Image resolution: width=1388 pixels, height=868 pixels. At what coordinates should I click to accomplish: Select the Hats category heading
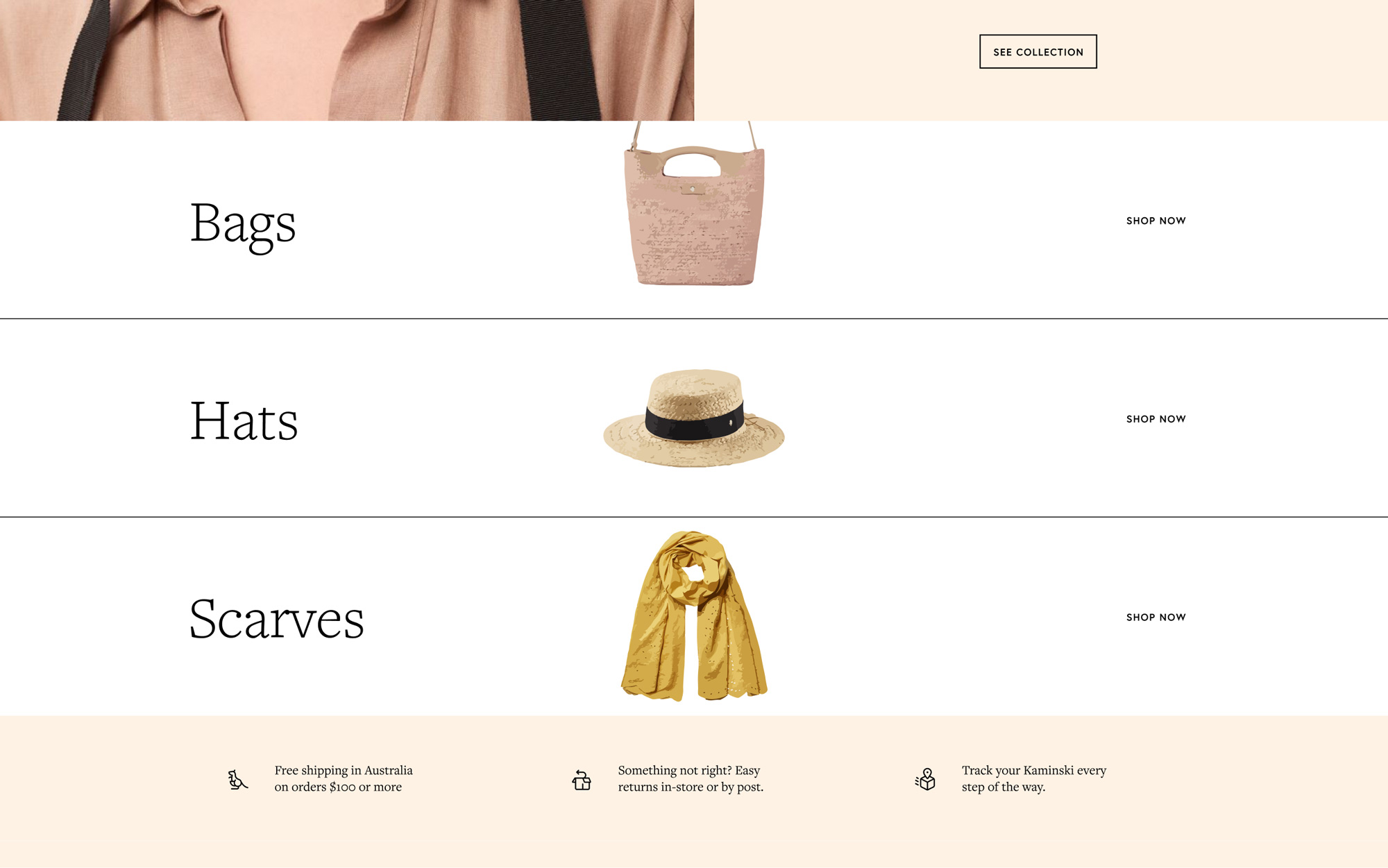244,420
